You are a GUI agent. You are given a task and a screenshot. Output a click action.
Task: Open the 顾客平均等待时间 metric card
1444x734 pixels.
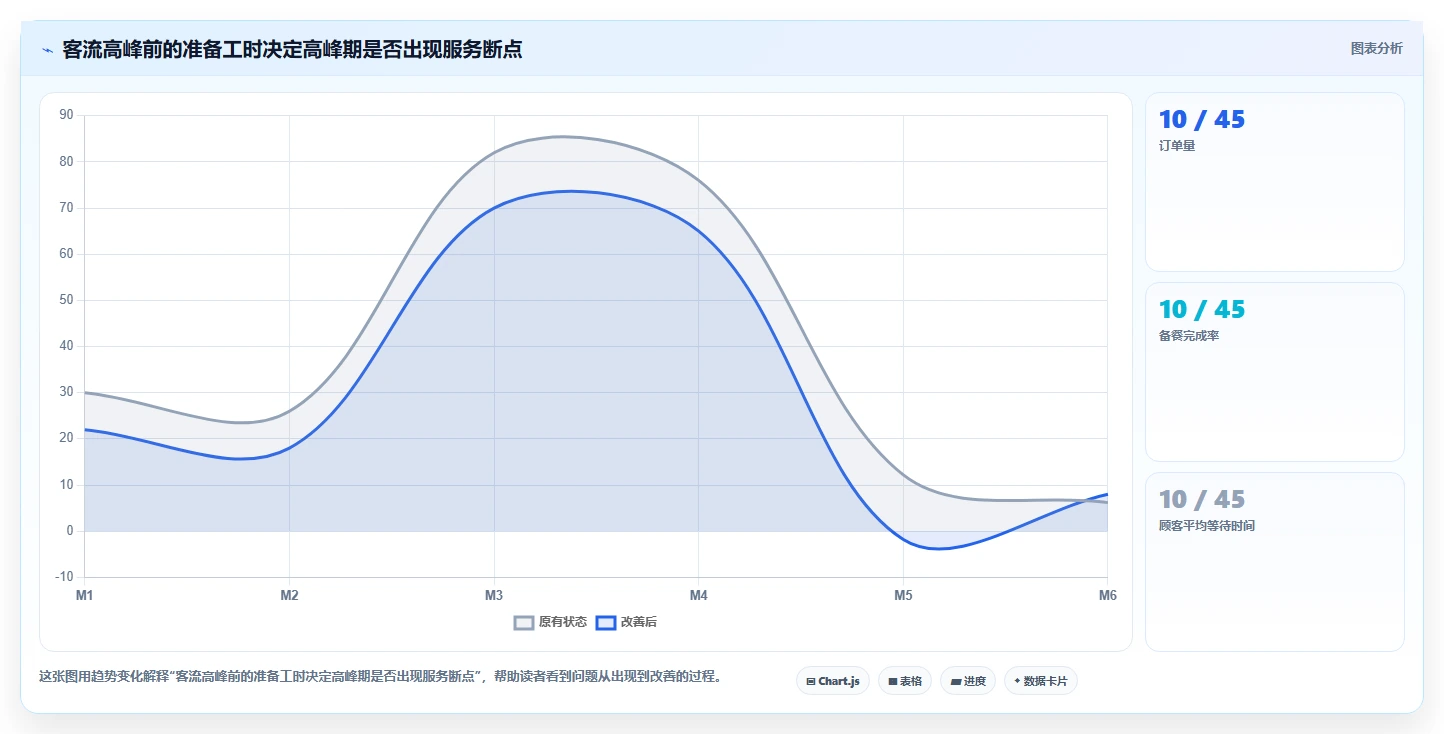point(1275,562)
